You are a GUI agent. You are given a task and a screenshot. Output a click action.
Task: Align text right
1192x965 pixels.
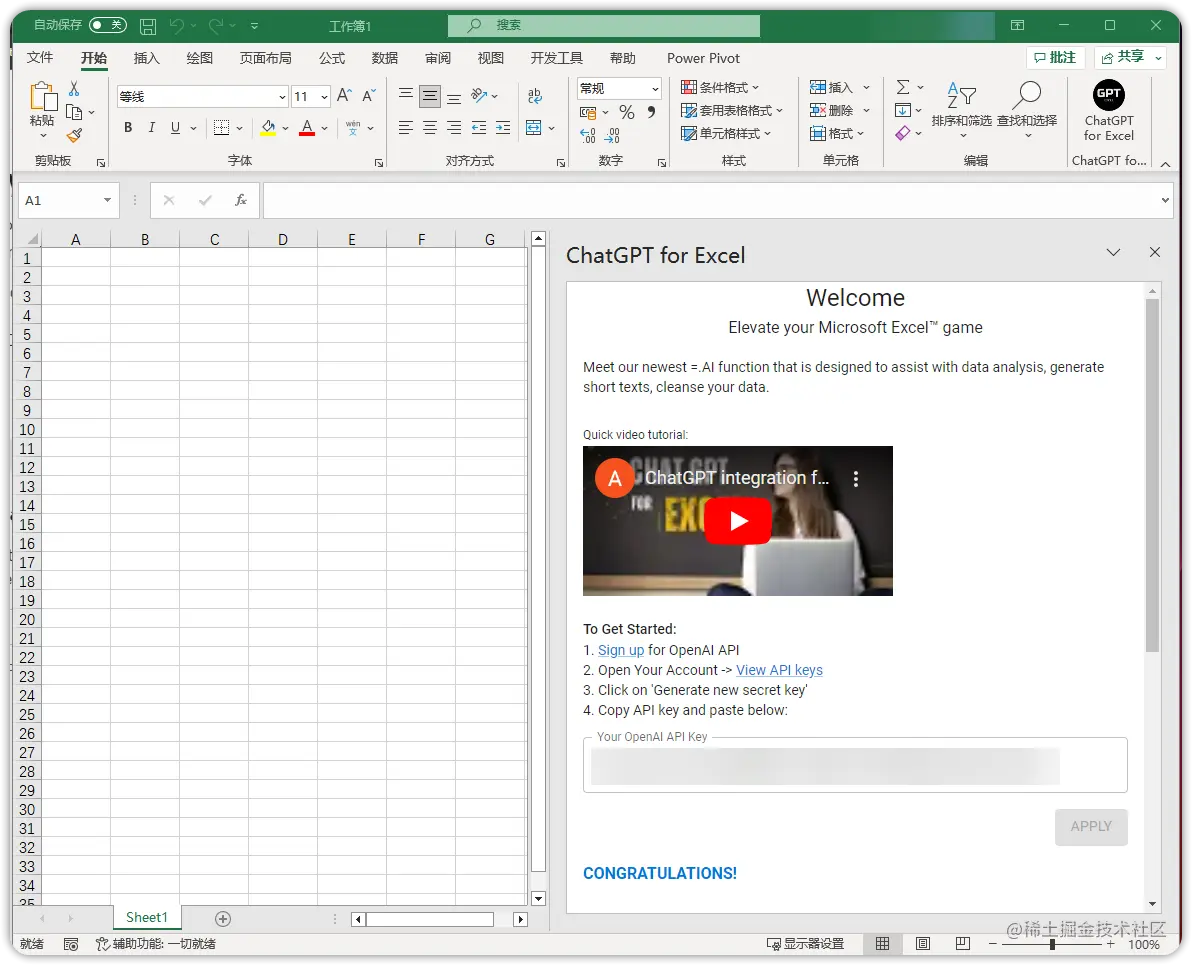click(454, 128)
